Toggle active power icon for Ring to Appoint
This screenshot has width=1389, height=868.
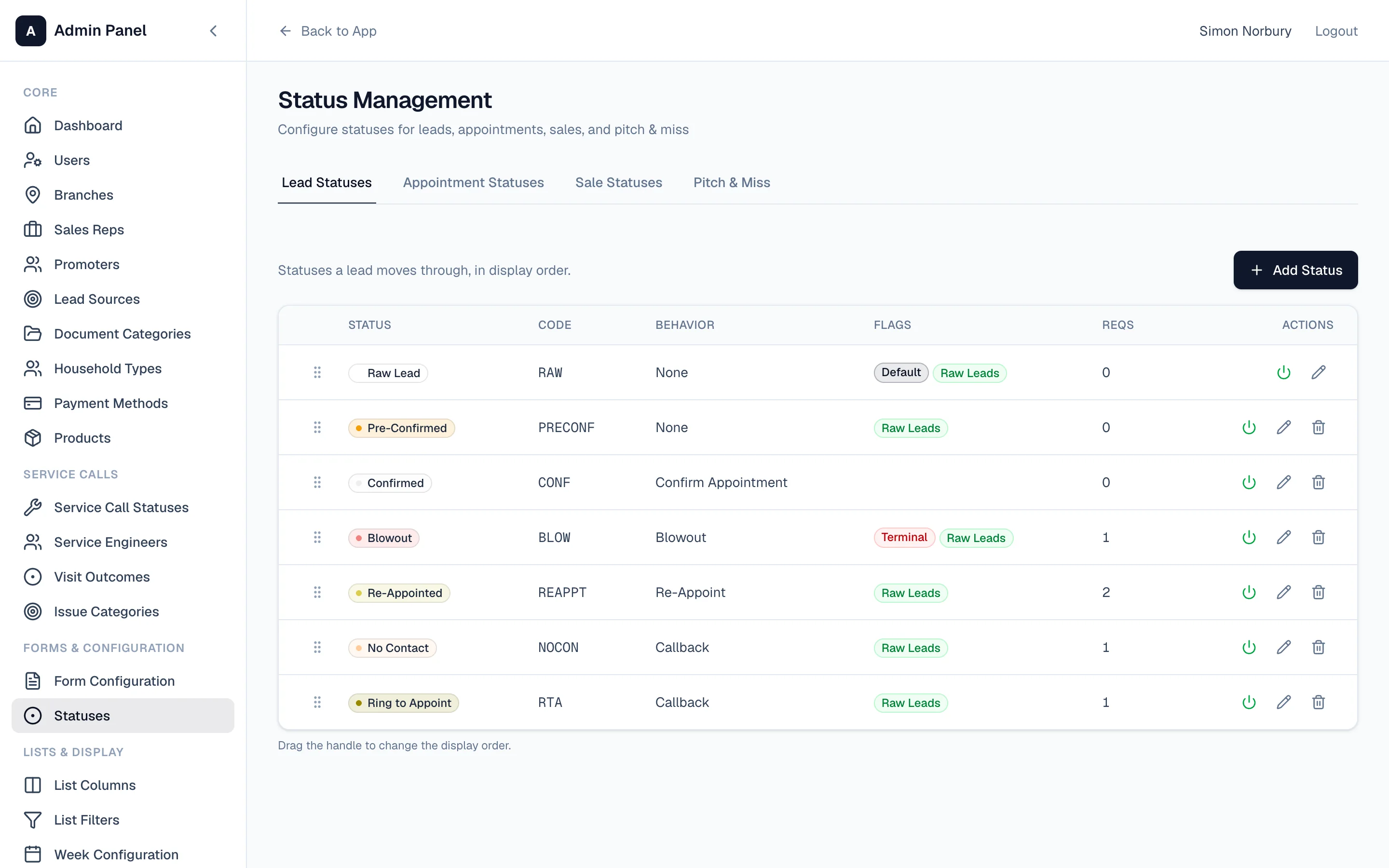(1249, 703)
